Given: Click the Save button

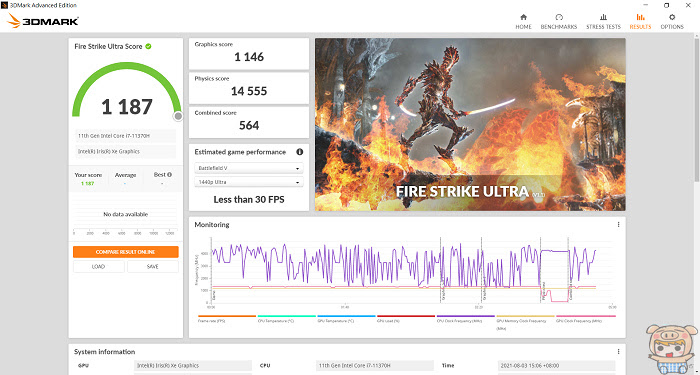Looking at the screenshot, I should click(x=153, y=267).
